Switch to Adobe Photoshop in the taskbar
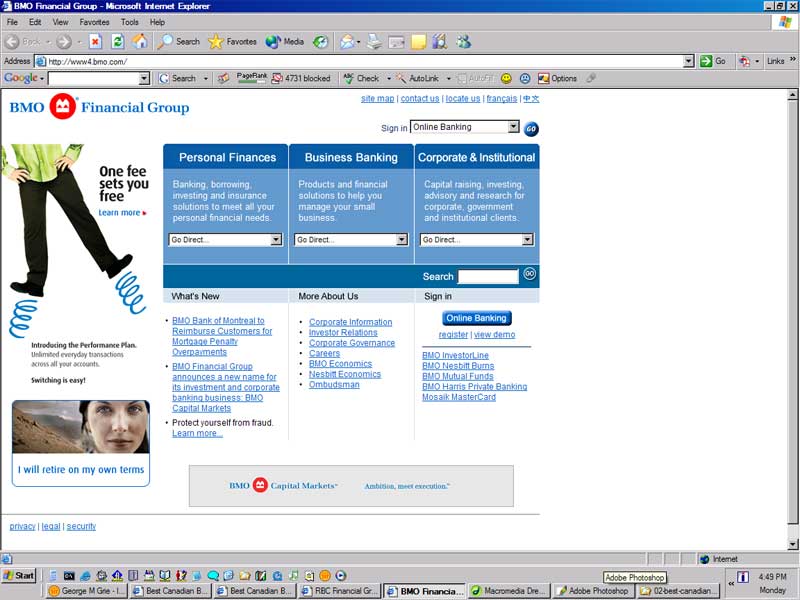The width and height of the screenshot is (800, 600). [592, 591]
